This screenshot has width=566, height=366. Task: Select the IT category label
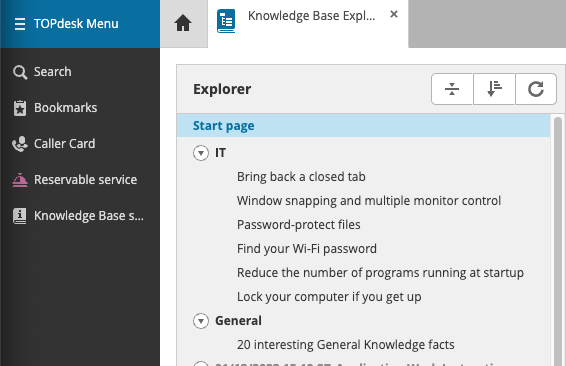(221, 153)
